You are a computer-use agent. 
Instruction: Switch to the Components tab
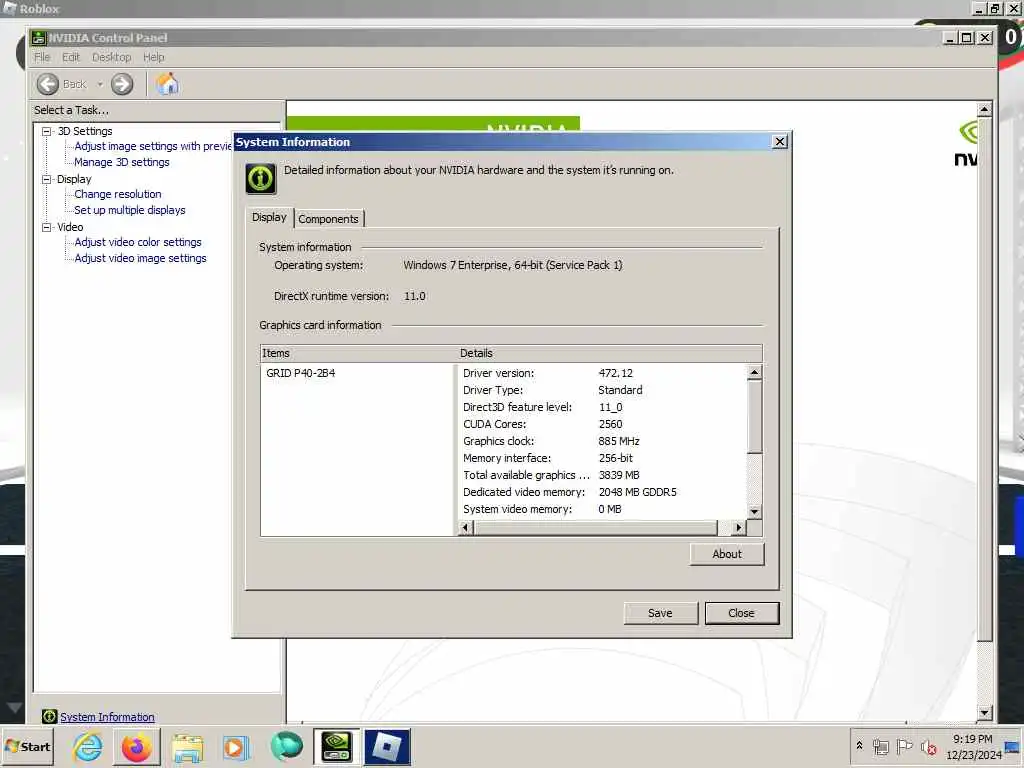328,219
